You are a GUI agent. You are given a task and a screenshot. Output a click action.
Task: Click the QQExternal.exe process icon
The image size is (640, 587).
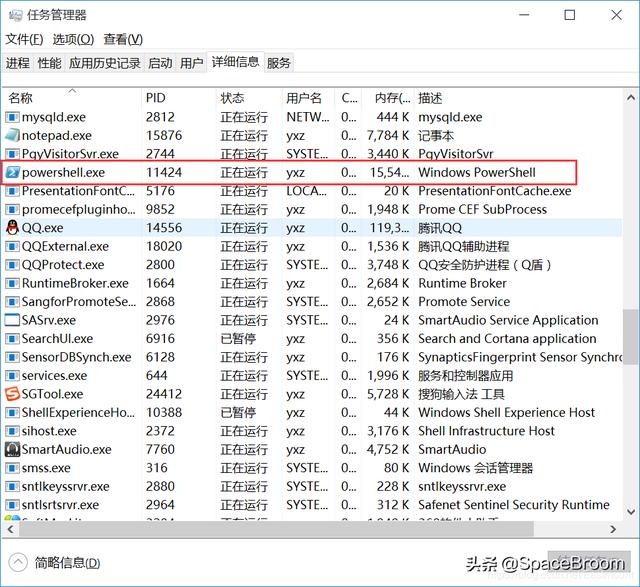tap(12, 247)
